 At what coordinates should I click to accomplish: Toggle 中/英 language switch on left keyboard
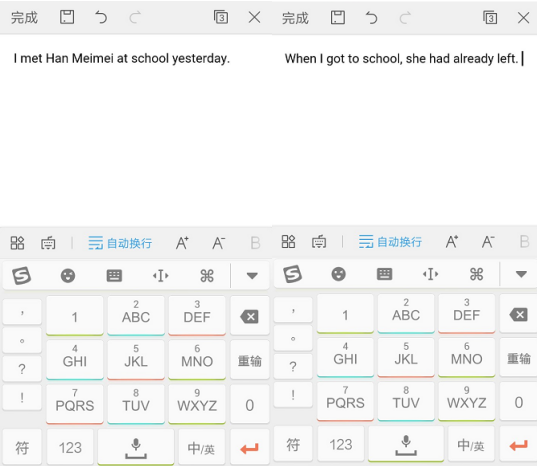click(x=201, y=448)
